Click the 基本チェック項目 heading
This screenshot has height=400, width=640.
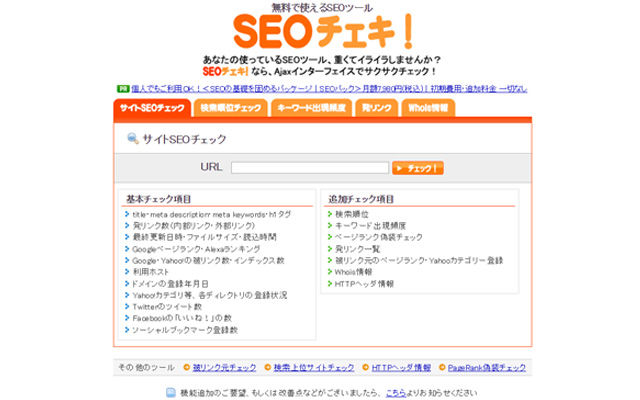point(158,199)
